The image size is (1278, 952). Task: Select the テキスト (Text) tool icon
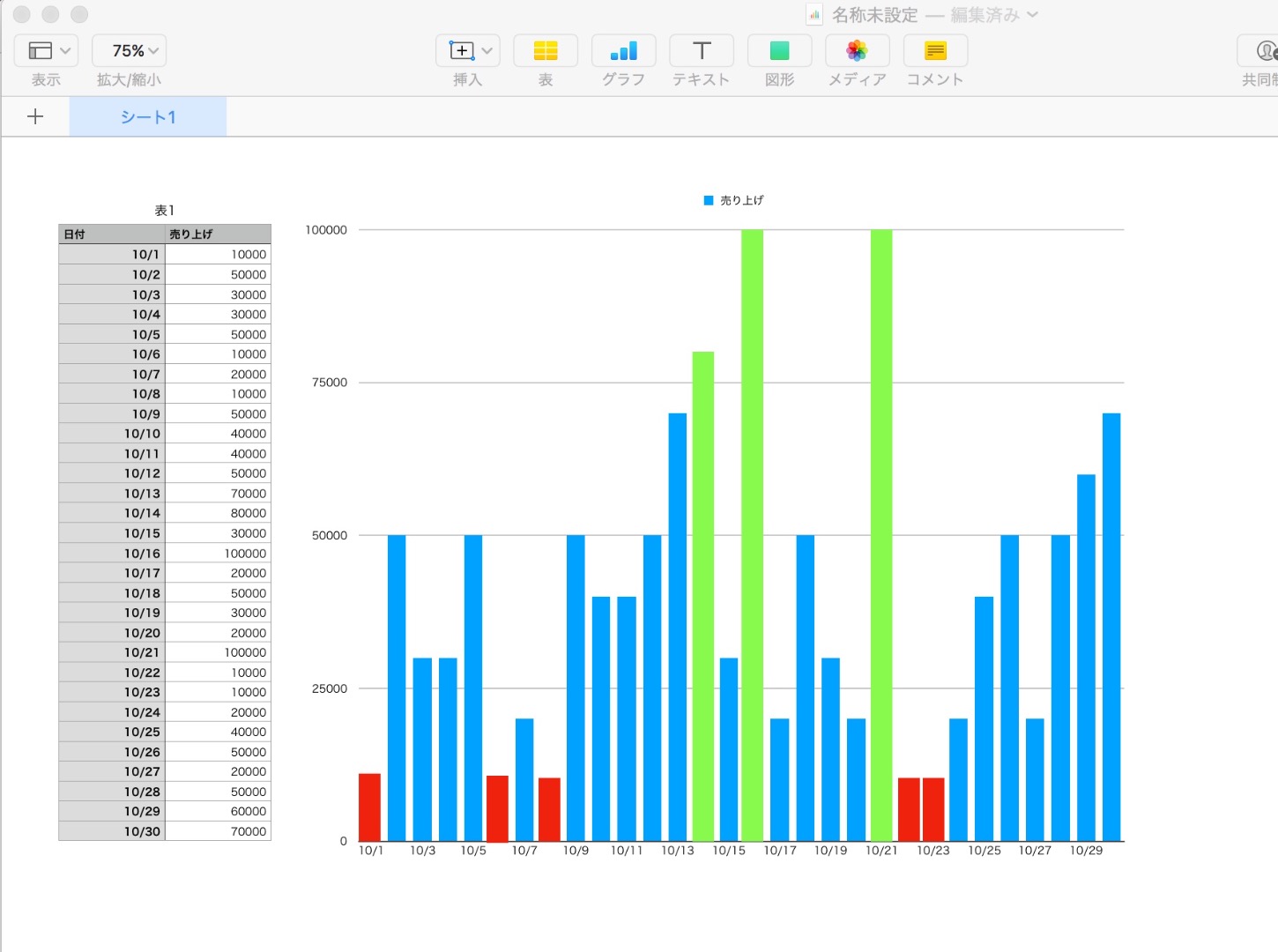702,51
